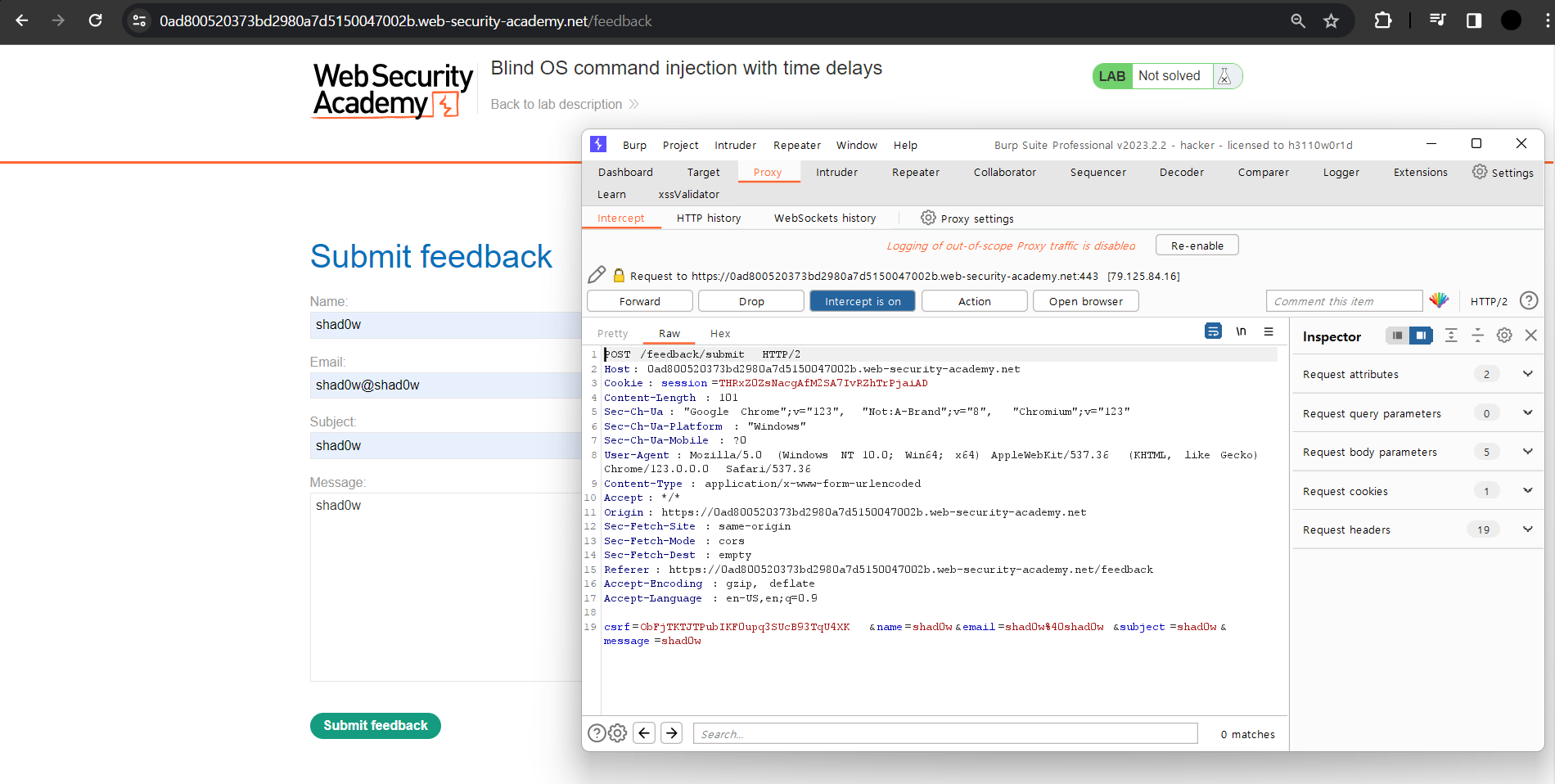Viewport: 1555px width, 784px height.
Task: Click the help icon next to HTTP/2
Action: [x=1528, y=300]
